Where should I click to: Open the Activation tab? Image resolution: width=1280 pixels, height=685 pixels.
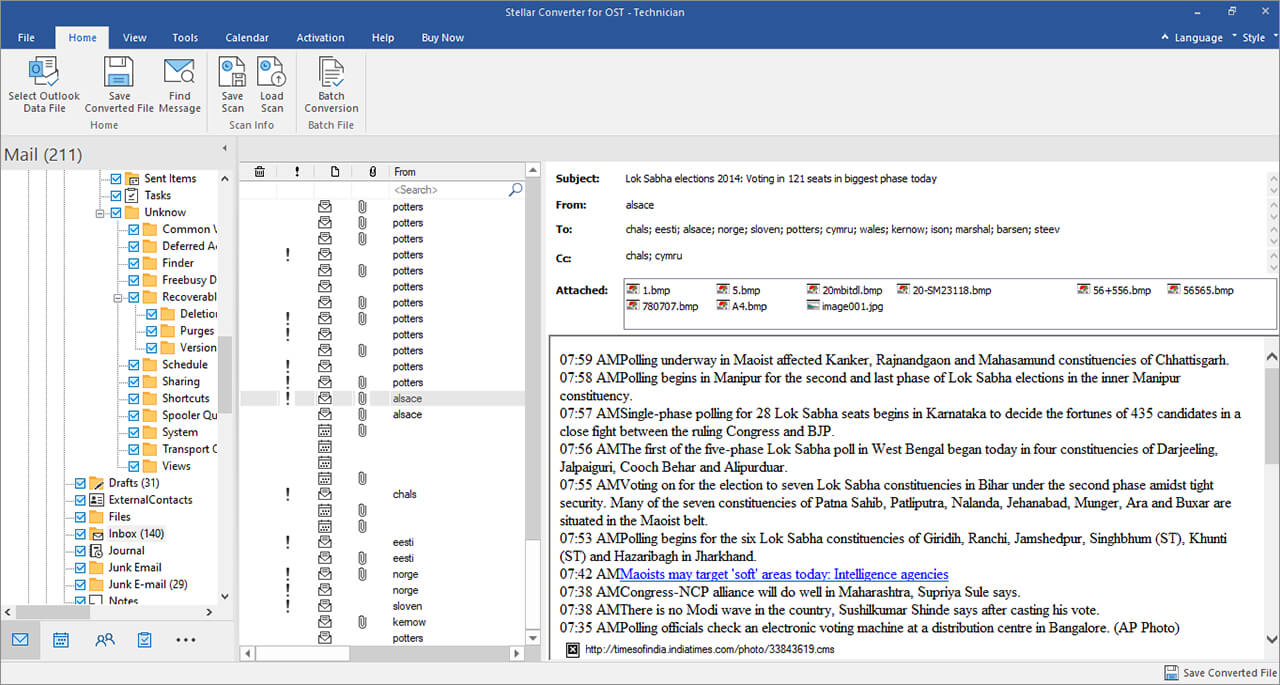click(320, 38)
